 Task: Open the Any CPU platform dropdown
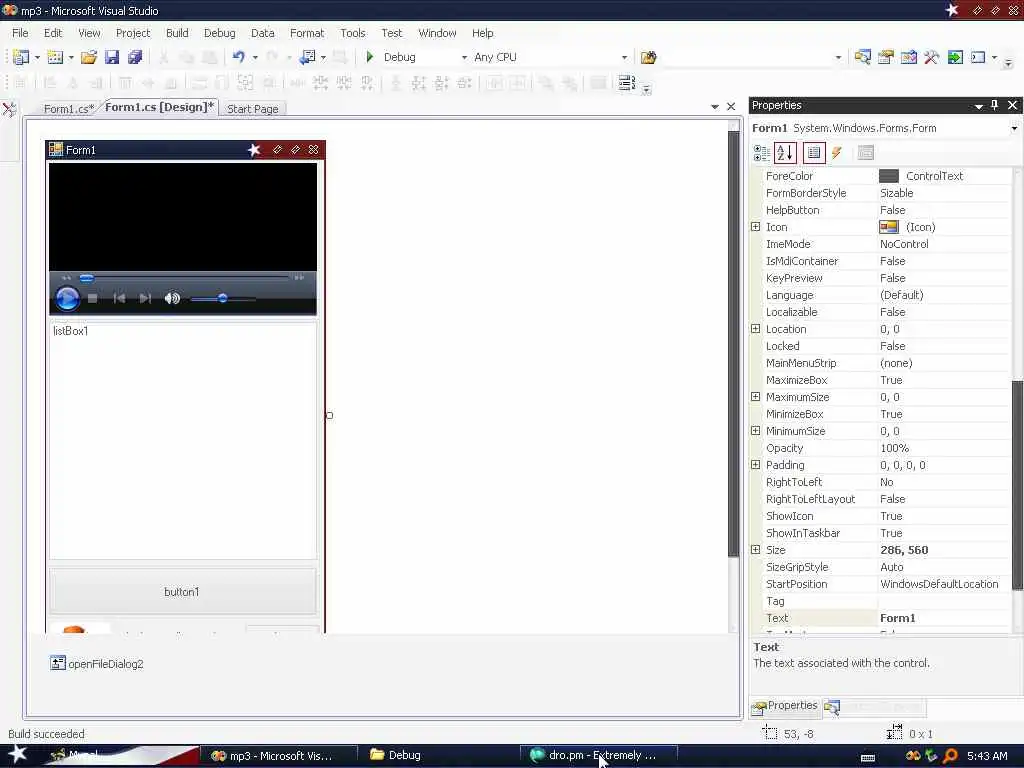624,57
